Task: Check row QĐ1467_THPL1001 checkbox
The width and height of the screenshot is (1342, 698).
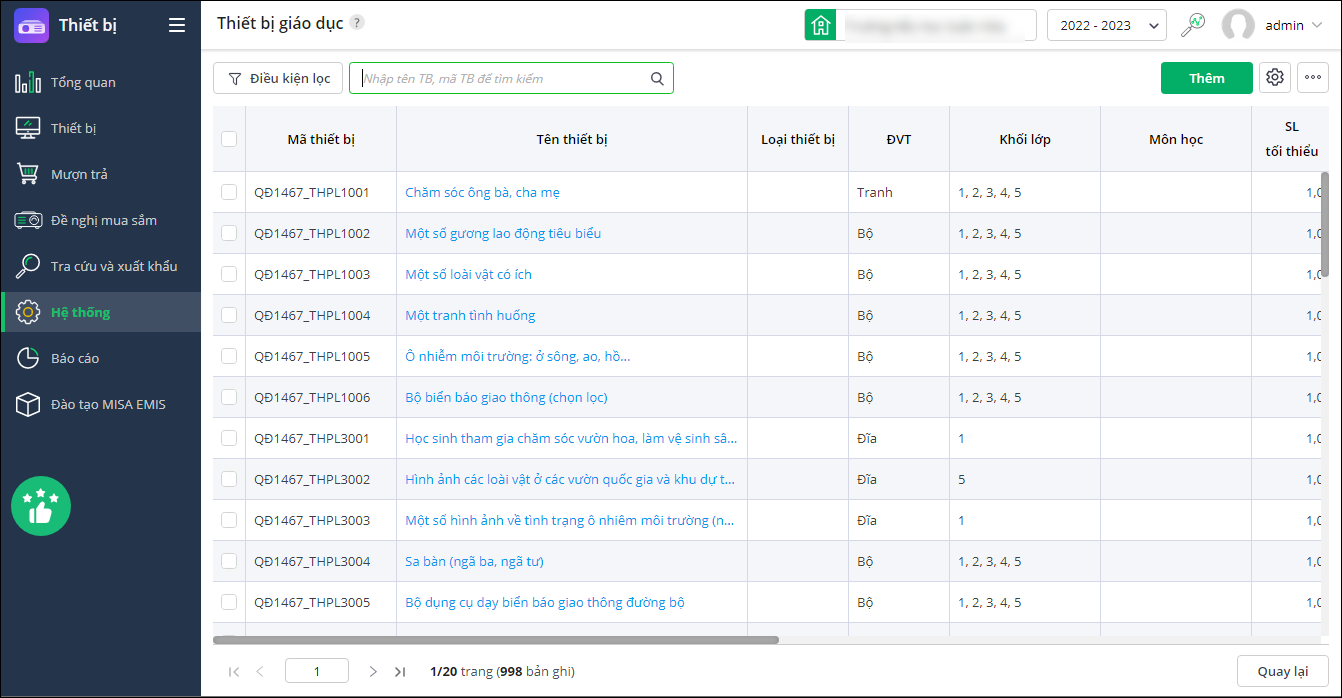Action: 229,192
